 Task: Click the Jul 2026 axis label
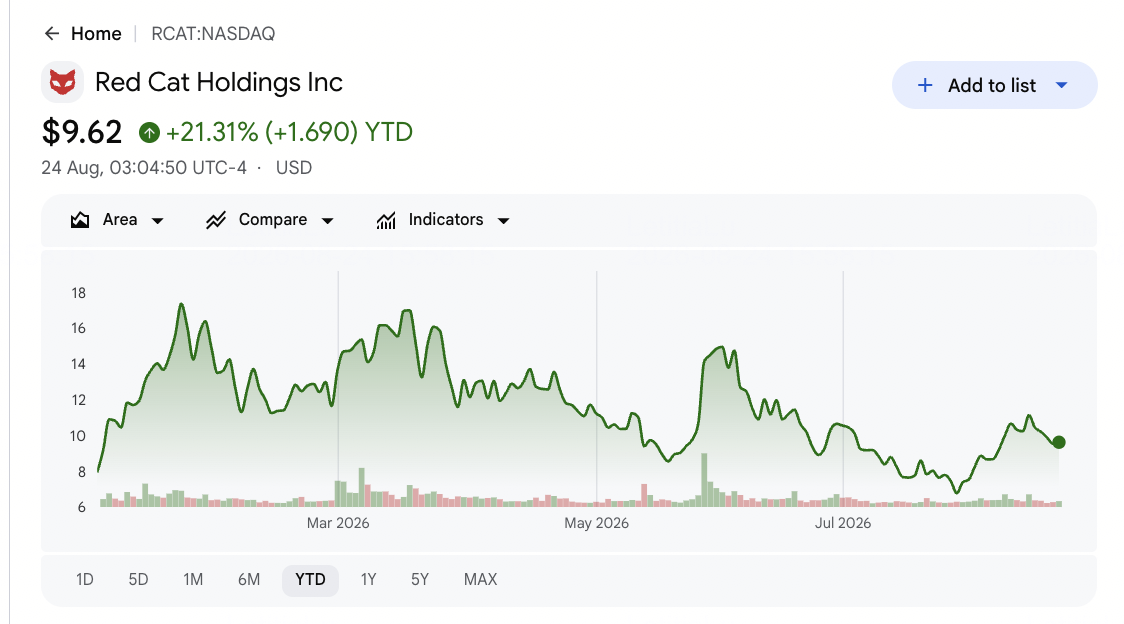(x=843, y=523)
